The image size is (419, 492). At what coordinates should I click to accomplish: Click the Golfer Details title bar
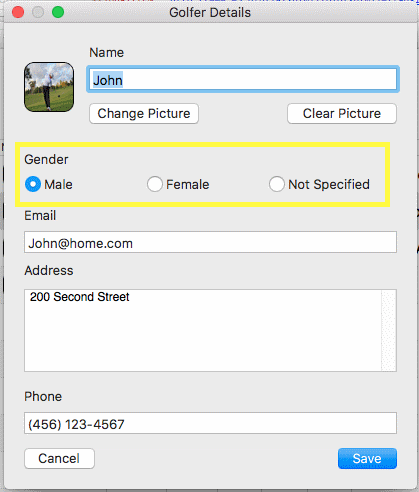tap(210, 12)
